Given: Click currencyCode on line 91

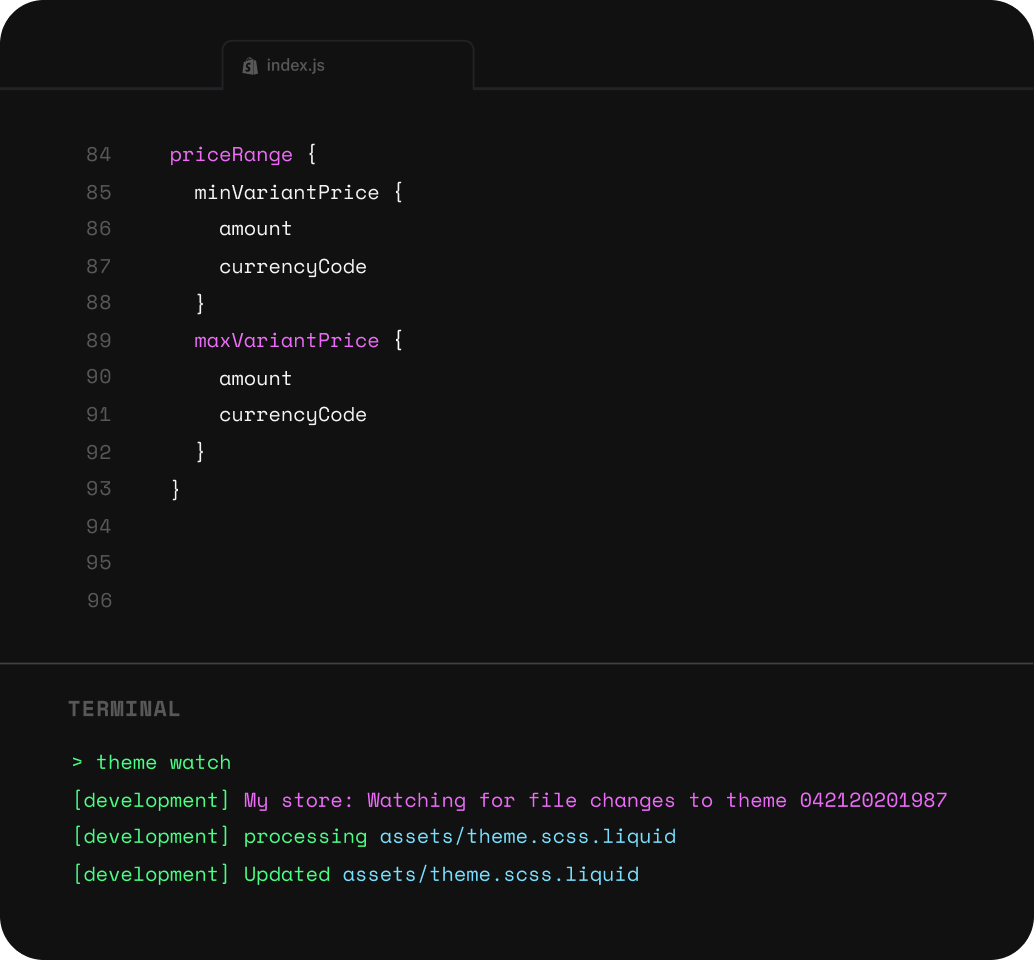Looking at the screenshot, I should (293, 415).
